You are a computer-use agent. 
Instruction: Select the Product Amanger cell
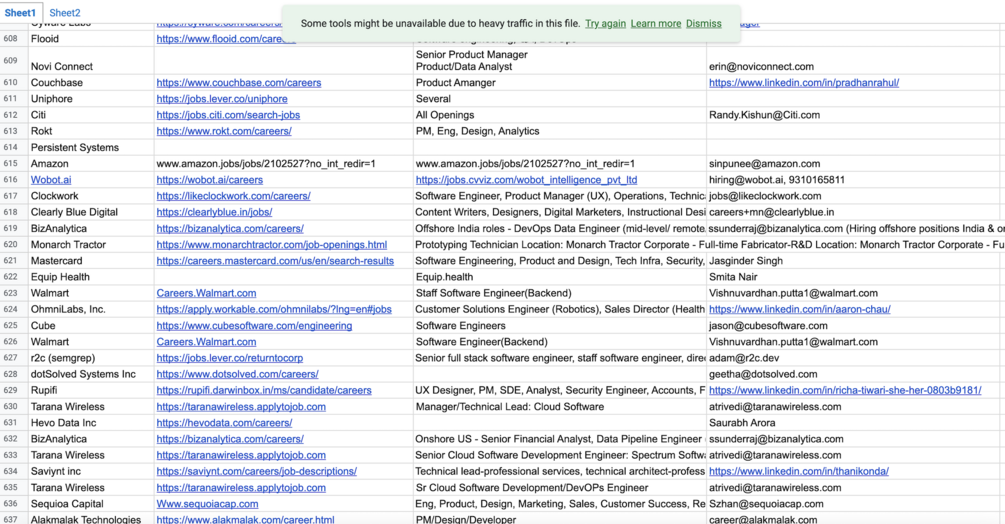pos(560,83)
